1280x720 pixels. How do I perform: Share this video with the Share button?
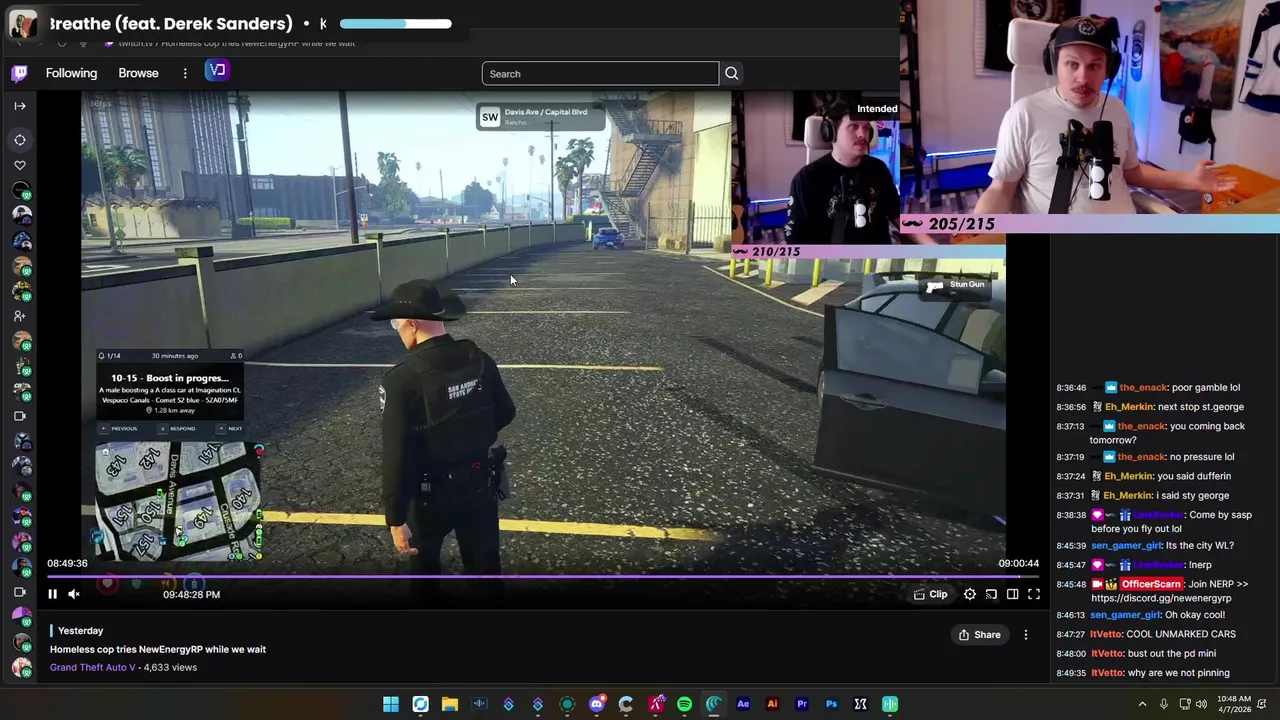point(979,635)
